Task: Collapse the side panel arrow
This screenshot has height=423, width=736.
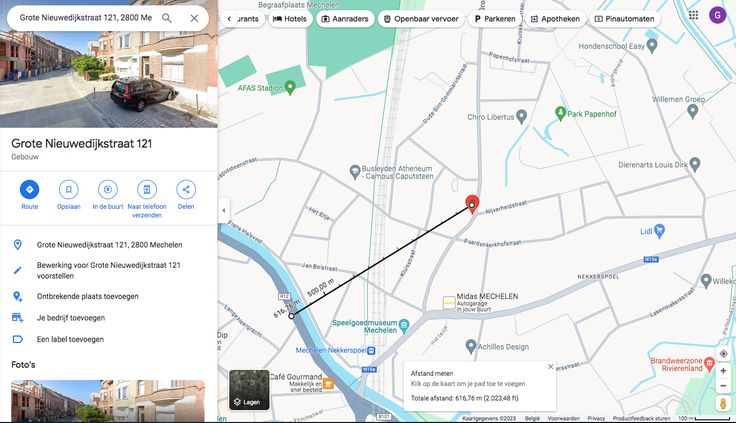Action: click(x=224, y=210)
